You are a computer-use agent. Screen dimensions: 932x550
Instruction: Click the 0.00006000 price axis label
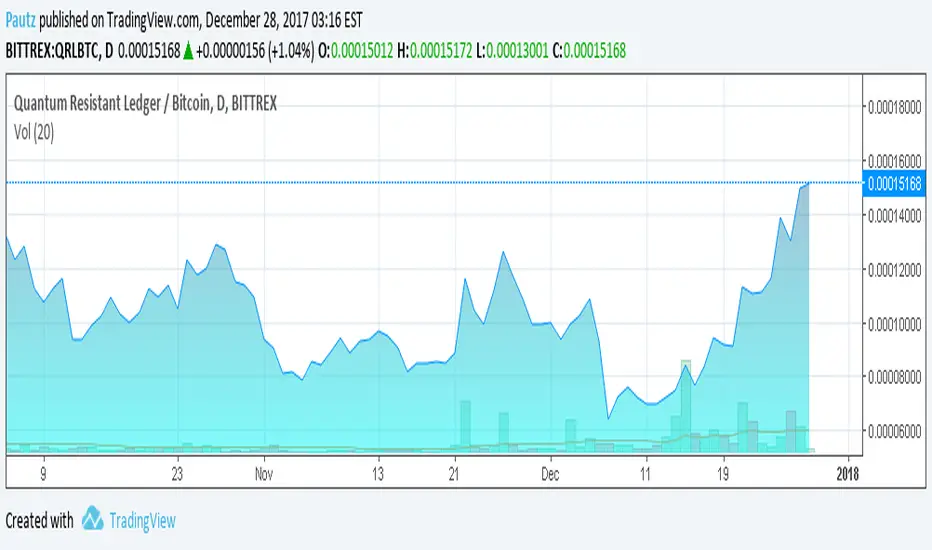click(895, 430)
